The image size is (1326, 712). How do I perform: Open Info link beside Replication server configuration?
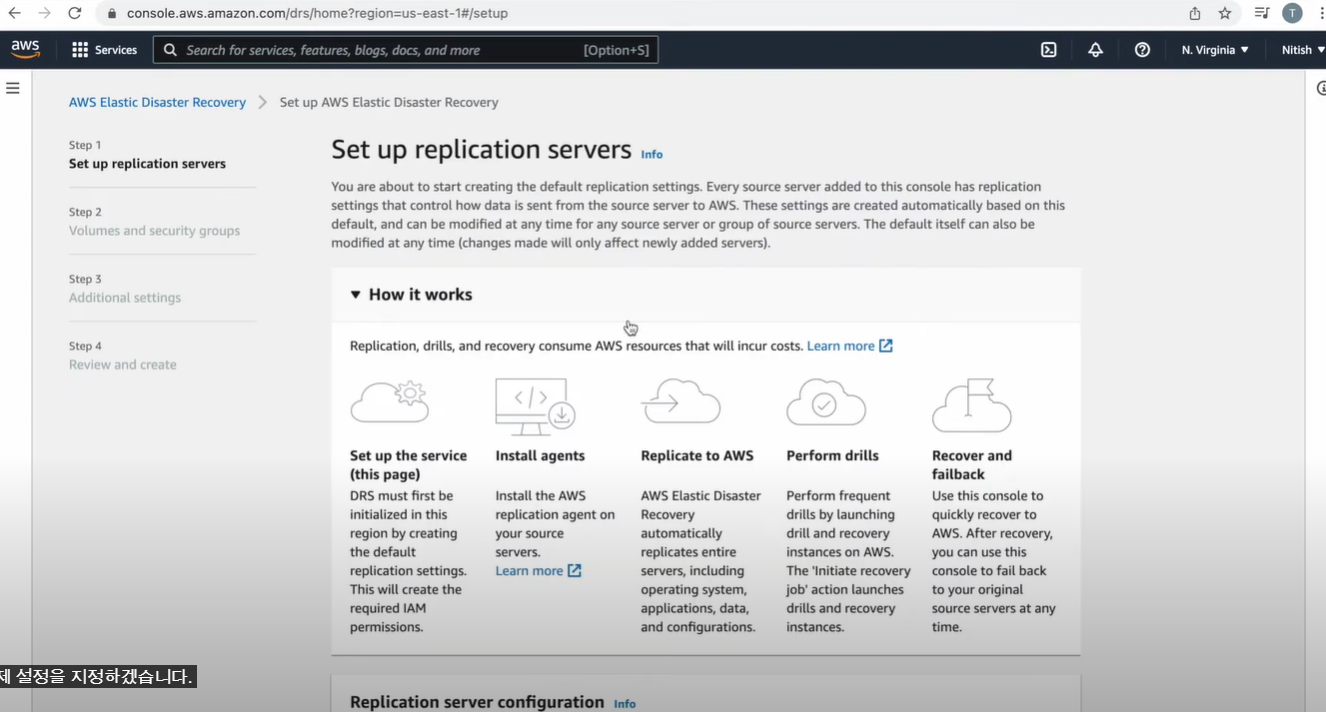tap(625, 704)
